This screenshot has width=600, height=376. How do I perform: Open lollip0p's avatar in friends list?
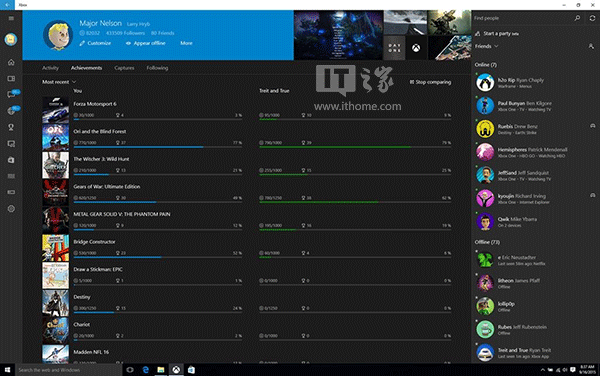click(x=485, y=306)
